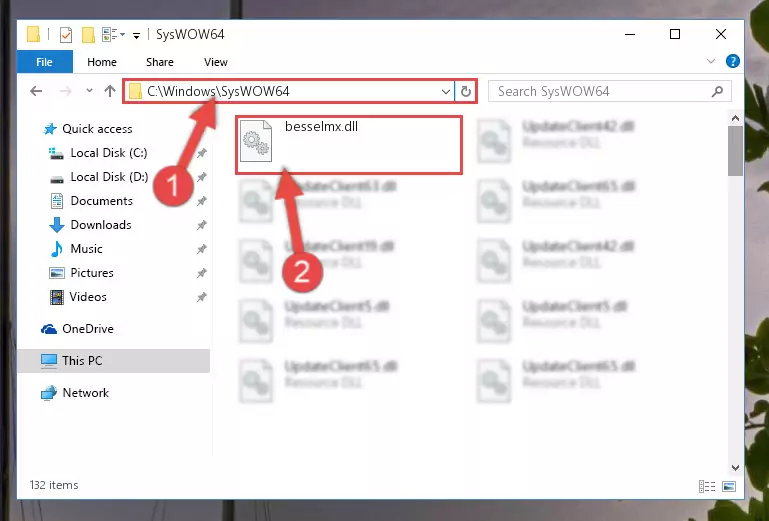Viewport: 769px width, 521px height.
Task: Select OneDrive in the navigation pane
Action: 77,329
